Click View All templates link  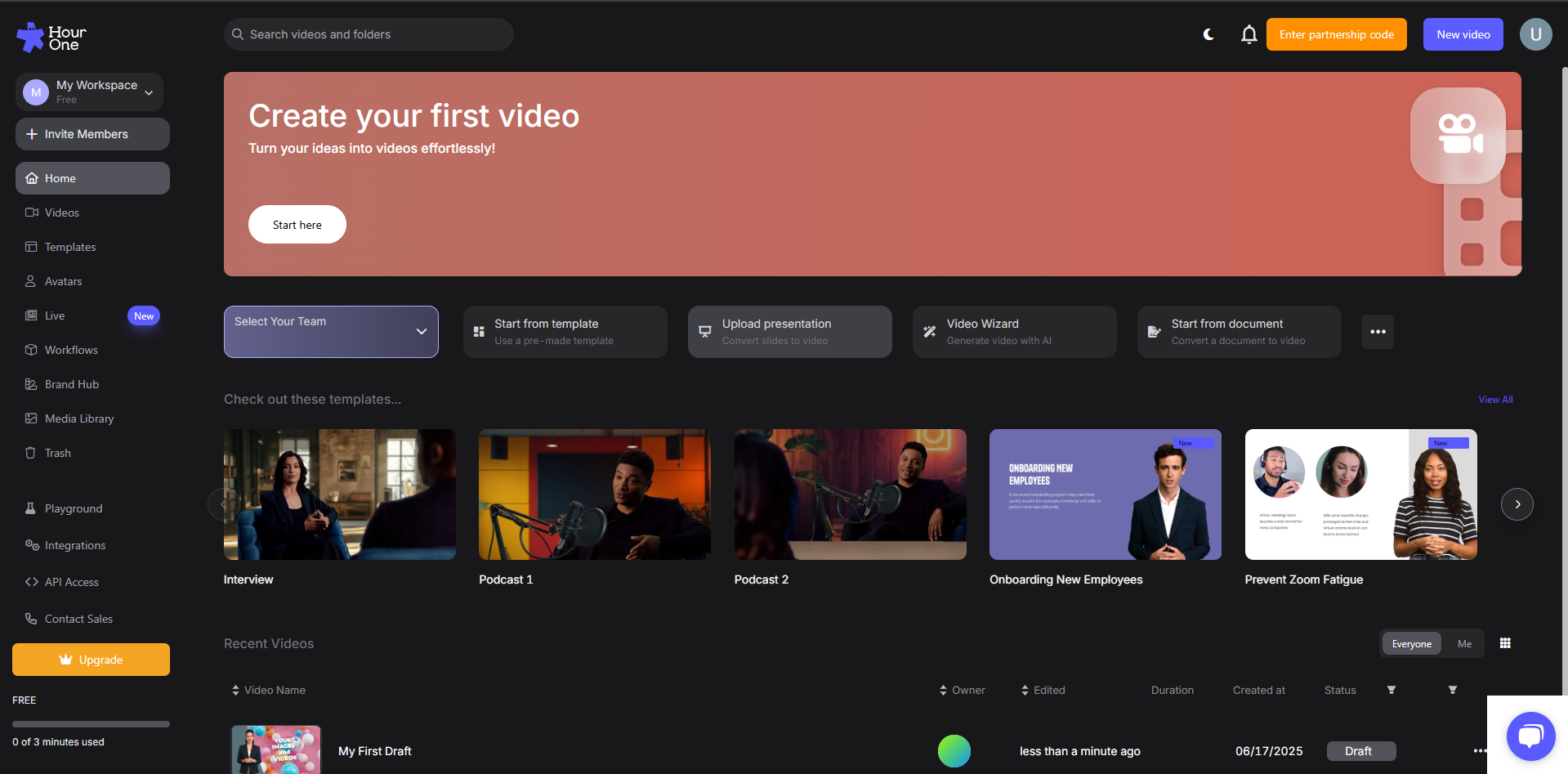point(1494,399)
